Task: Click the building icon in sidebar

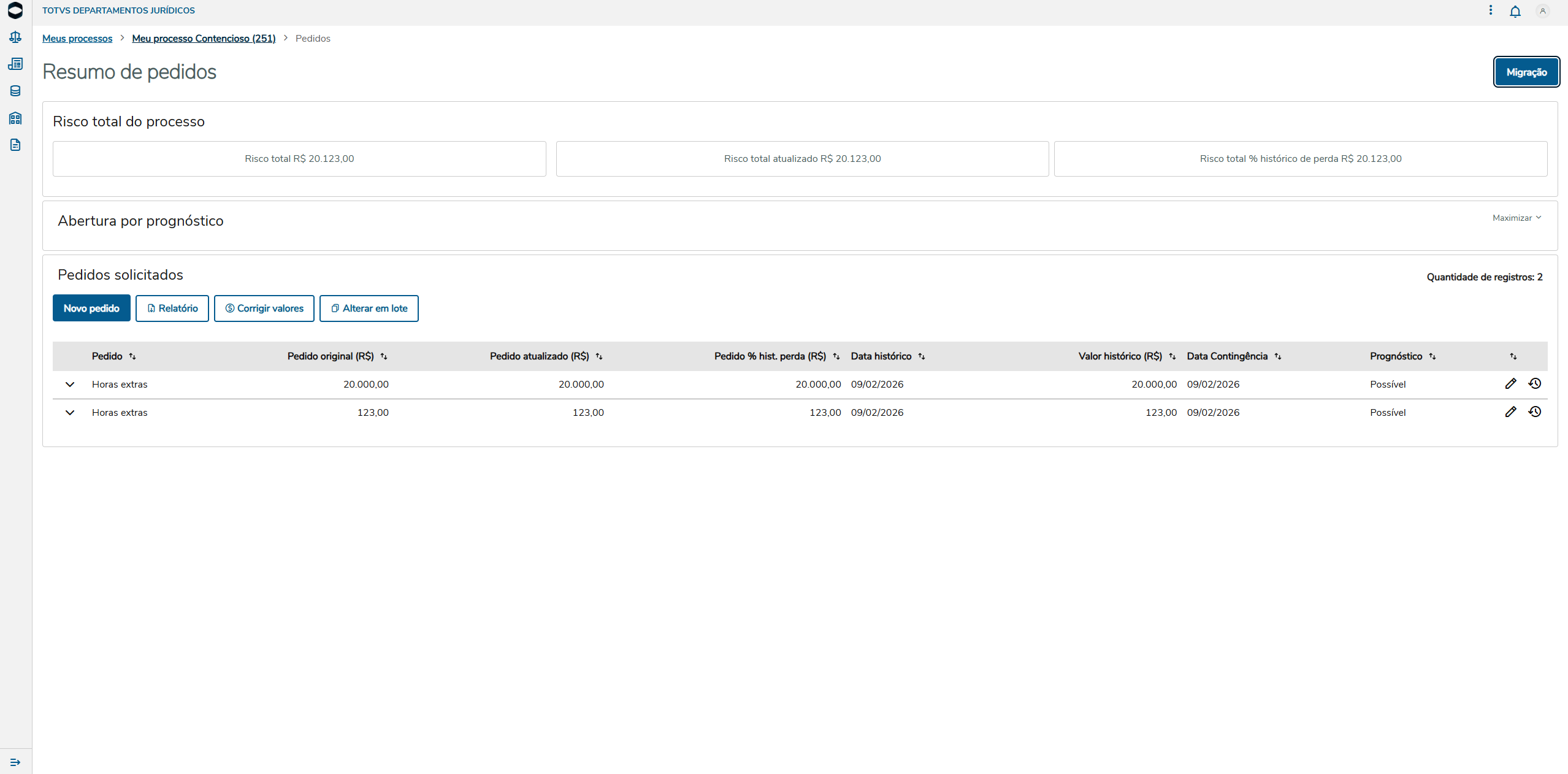Action: [x=15, y=118]
